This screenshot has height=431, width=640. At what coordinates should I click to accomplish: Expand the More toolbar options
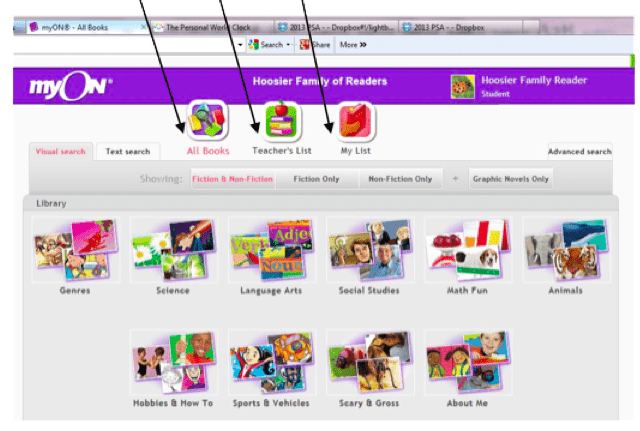pyautogui.click(x=353, y=44)
